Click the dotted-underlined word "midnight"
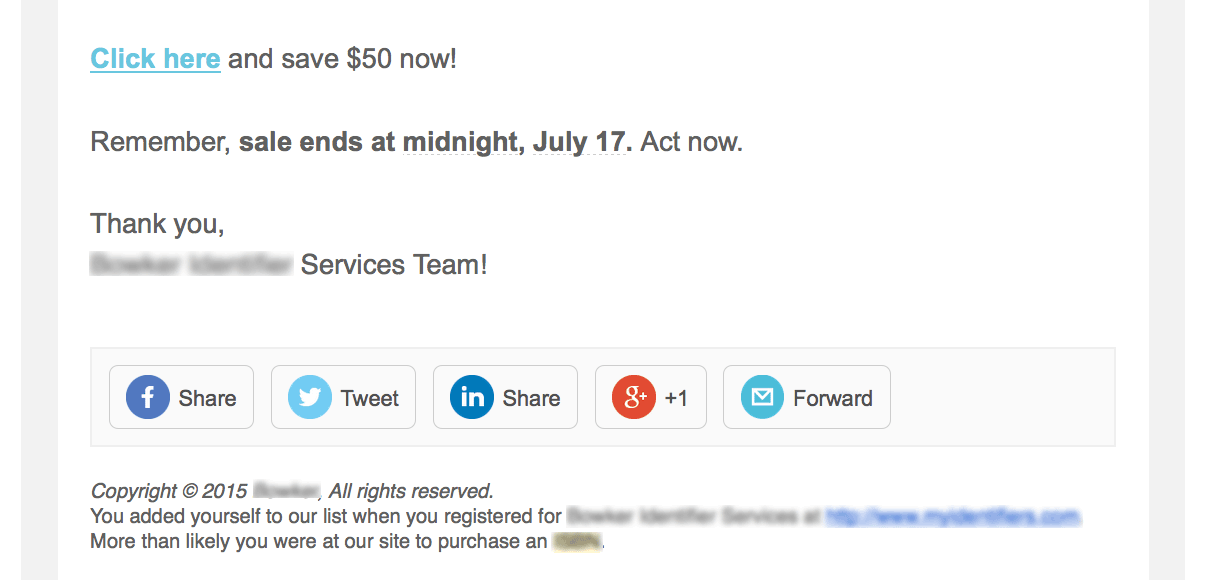 (459, 141)
